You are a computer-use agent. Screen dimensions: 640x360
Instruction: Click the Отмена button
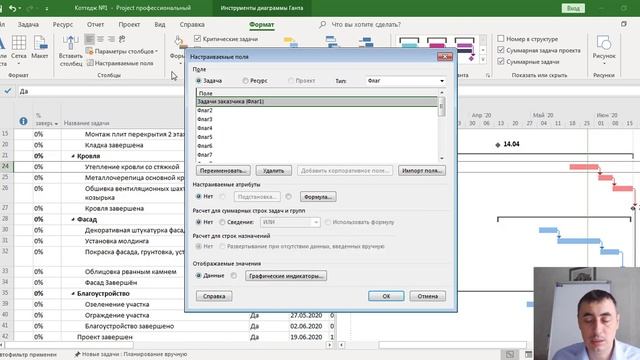(x=427, y=296)
